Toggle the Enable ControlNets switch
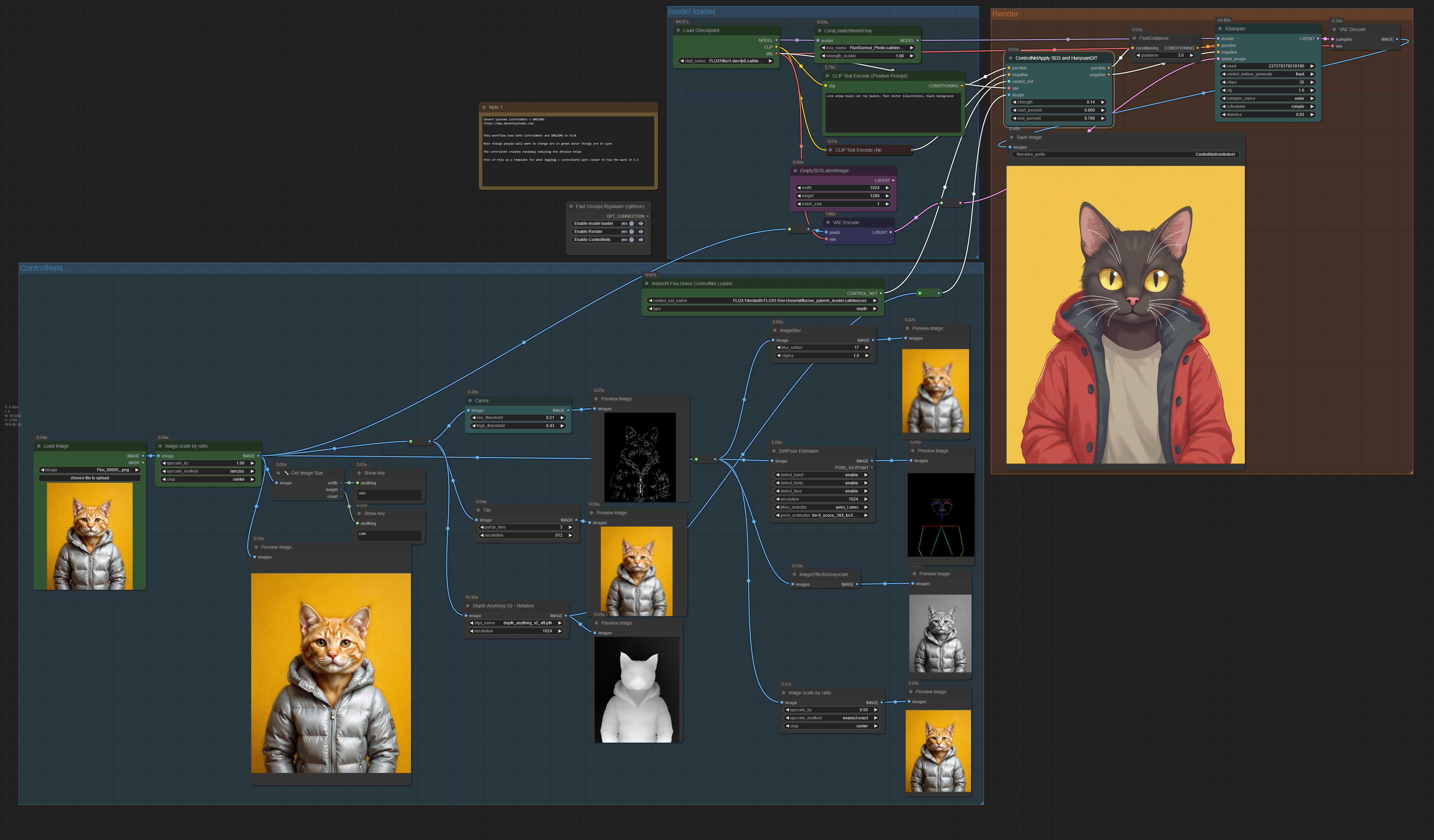 631,239
